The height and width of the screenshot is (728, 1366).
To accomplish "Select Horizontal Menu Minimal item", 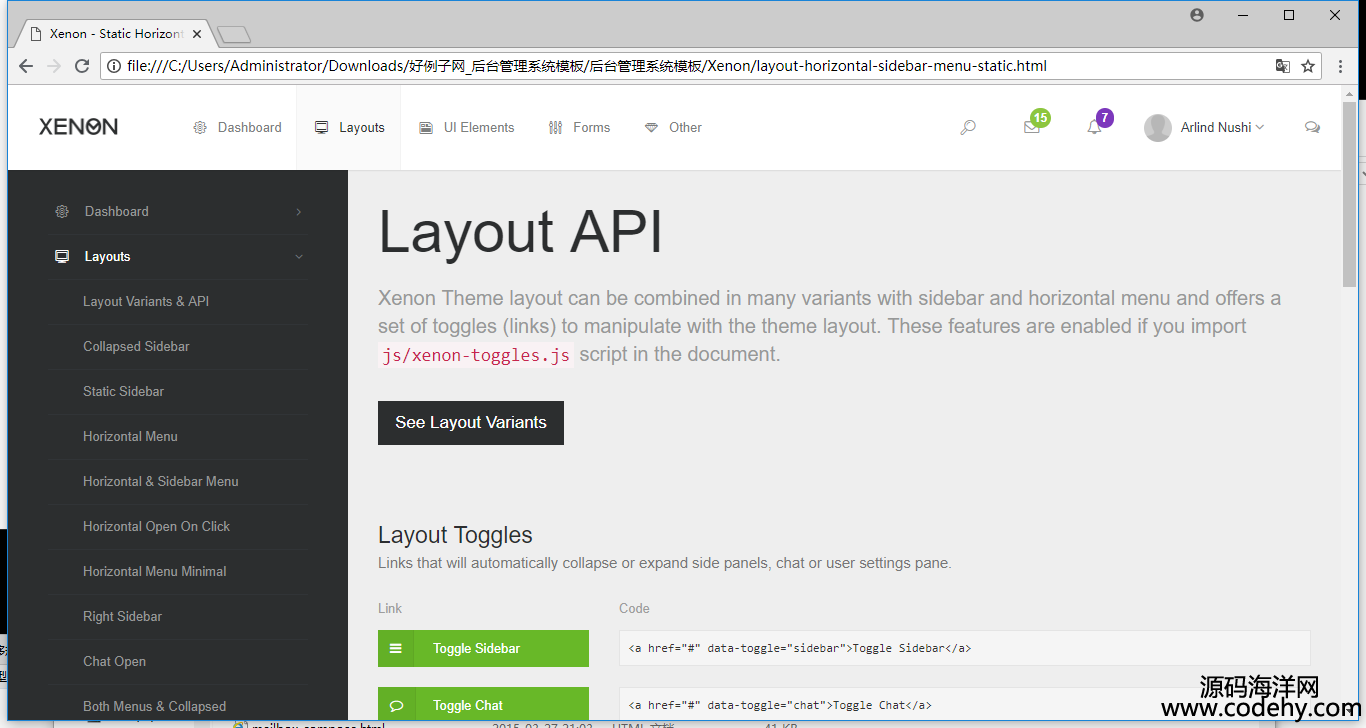I will click(x=154, y=572).
